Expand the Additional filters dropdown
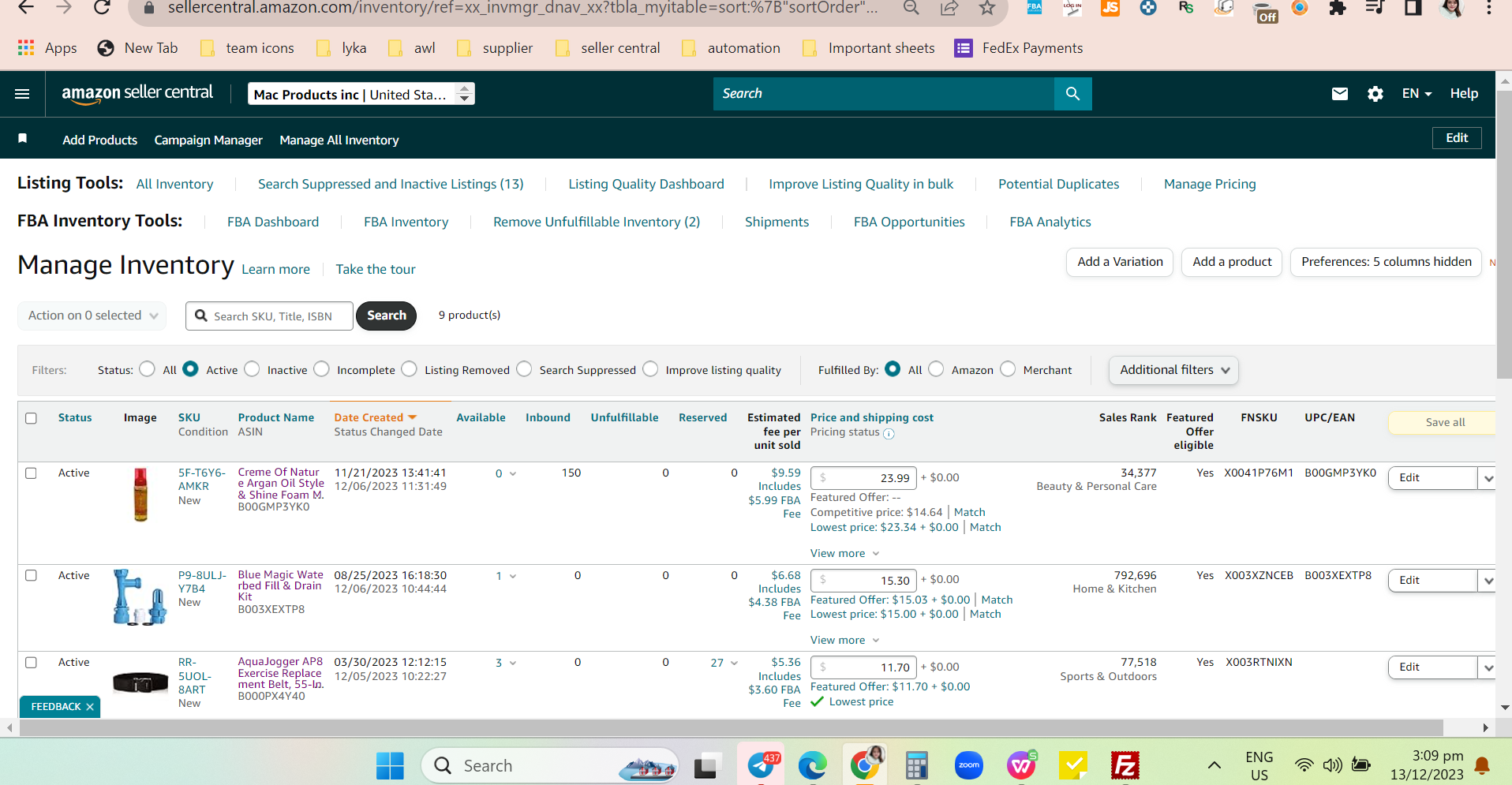The image size is (1512, 785). pyautogui.click(x=1173, y=370)
